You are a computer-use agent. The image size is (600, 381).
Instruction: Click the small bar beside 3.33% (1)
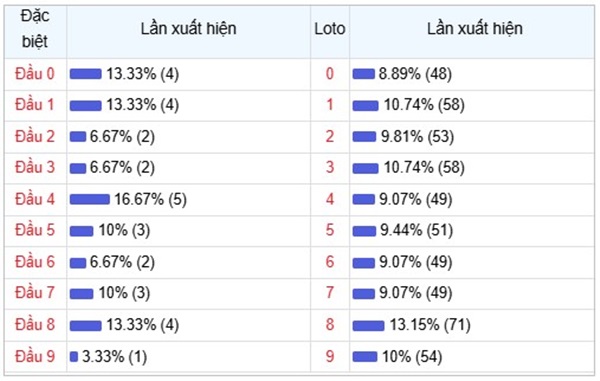[74, 357]
